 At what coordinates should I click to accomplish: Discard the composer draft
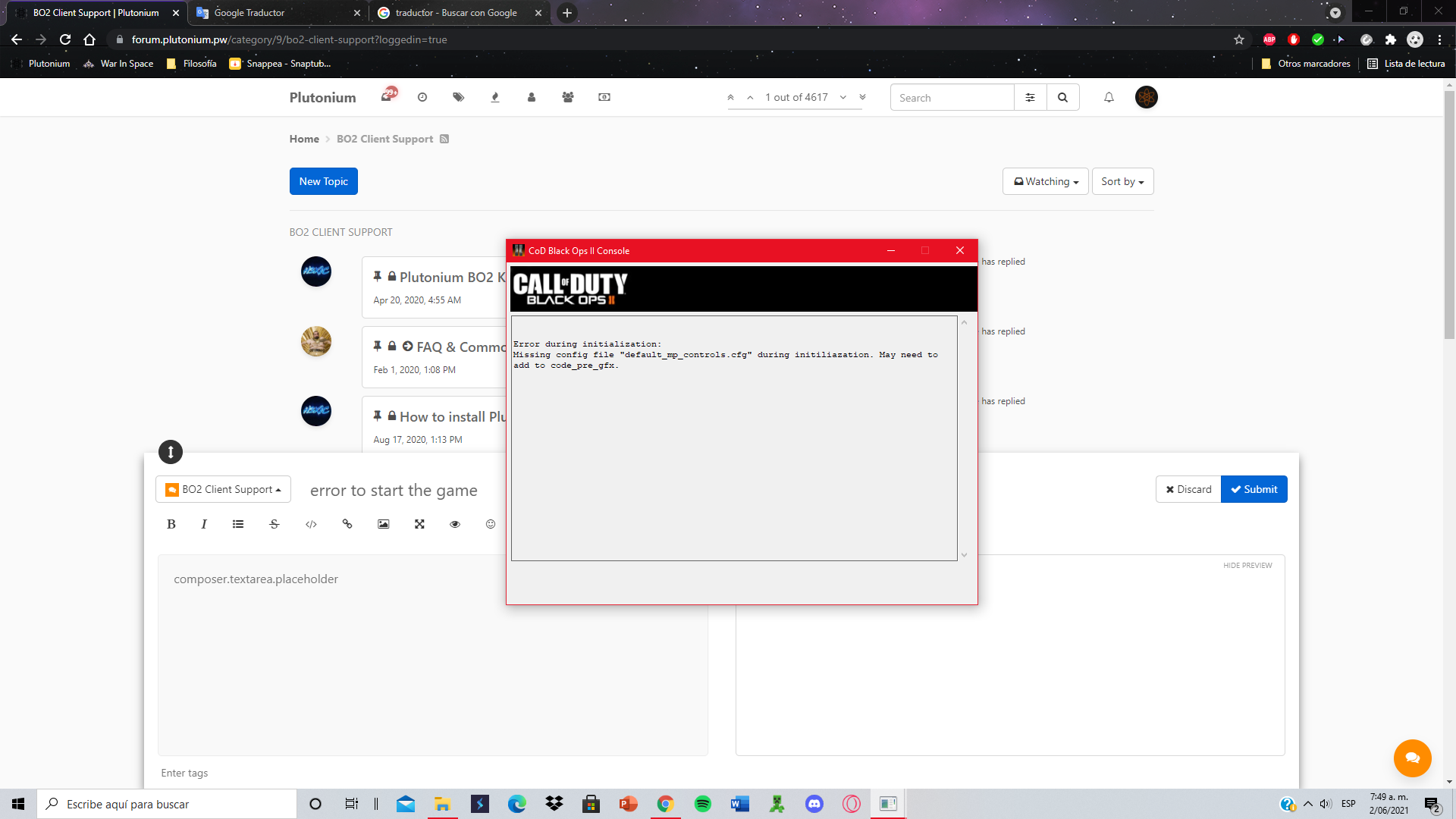1188,489
